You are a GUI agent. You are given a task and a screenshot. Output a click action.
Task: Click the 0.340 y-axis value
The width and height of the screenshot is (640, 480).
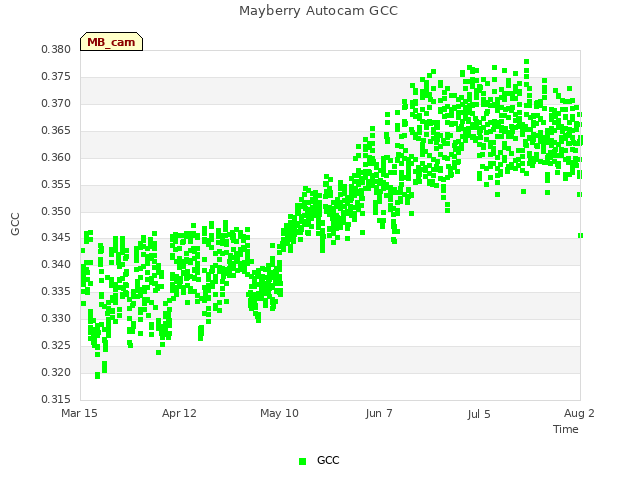tap(56, 264)
